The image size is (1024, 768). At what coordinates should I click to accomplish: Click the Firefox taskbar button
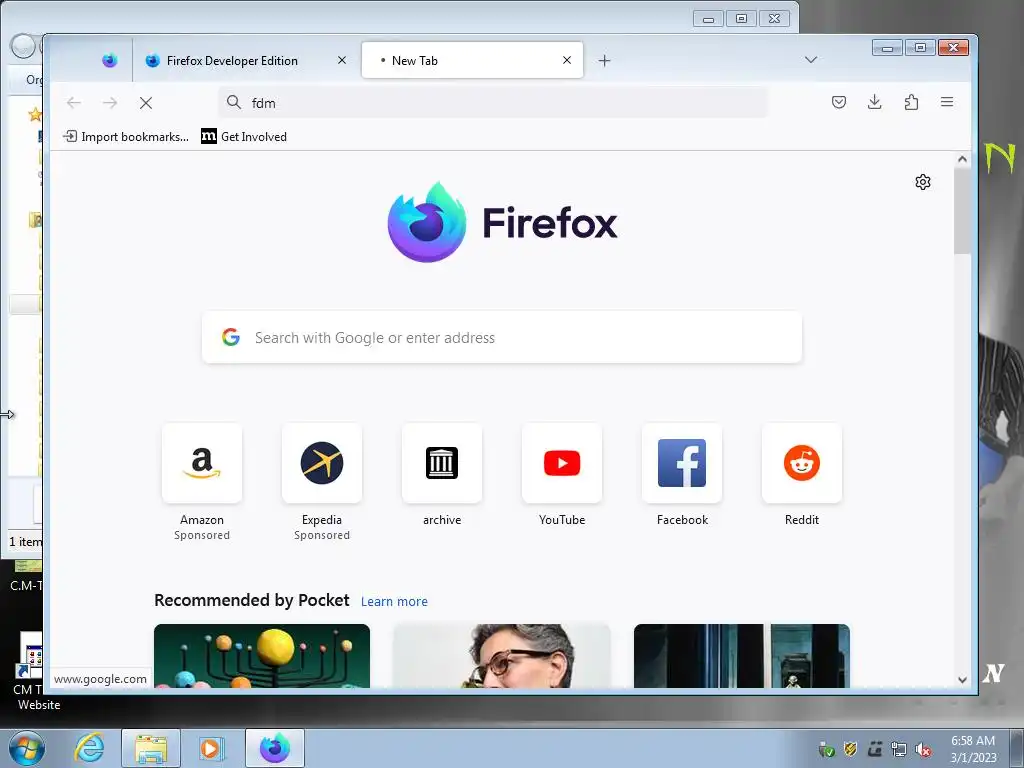(x=275, y=748)
